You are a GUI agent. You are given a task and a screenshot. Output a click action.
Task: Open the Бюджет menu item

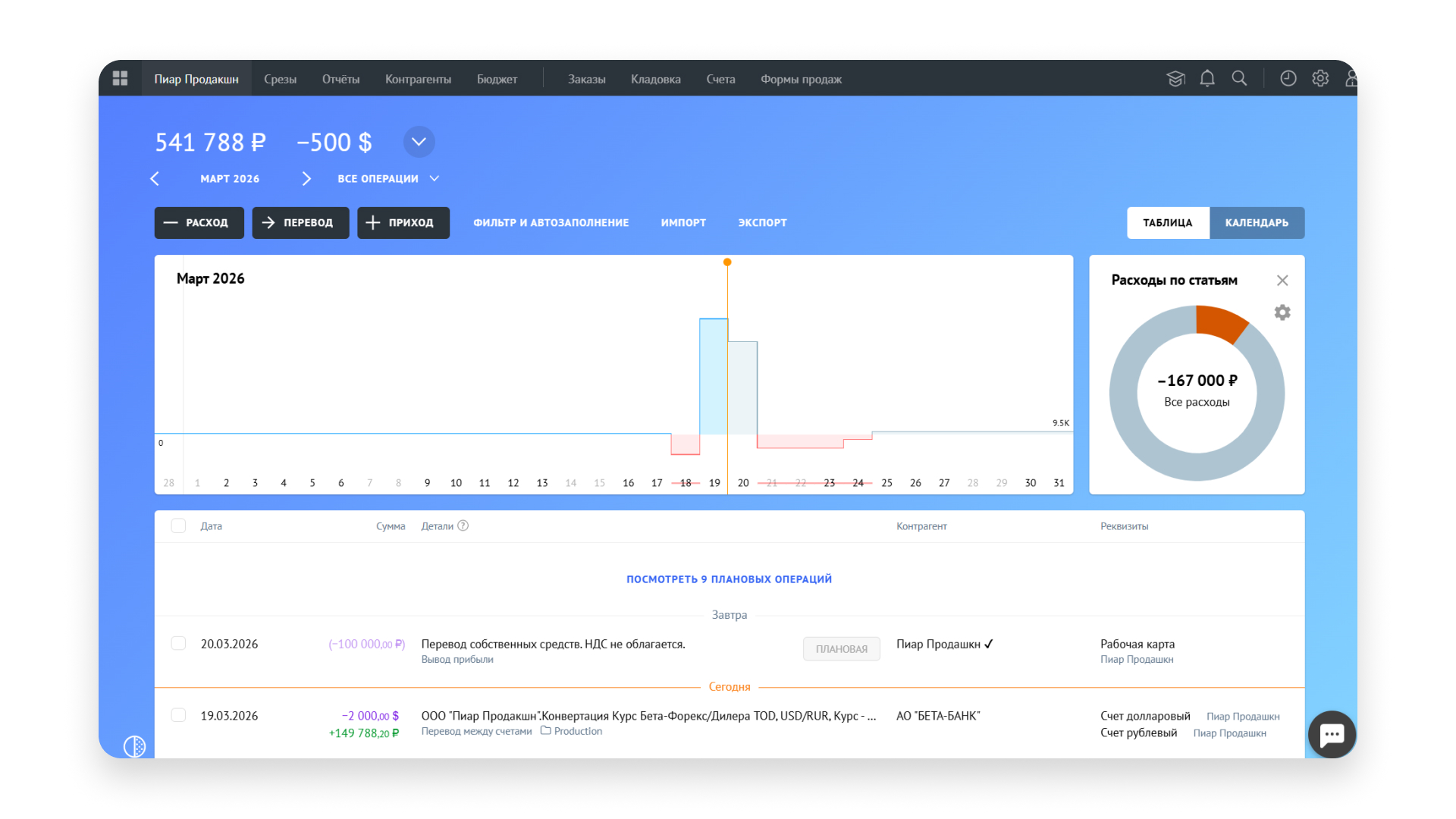[x=497, y=79]
